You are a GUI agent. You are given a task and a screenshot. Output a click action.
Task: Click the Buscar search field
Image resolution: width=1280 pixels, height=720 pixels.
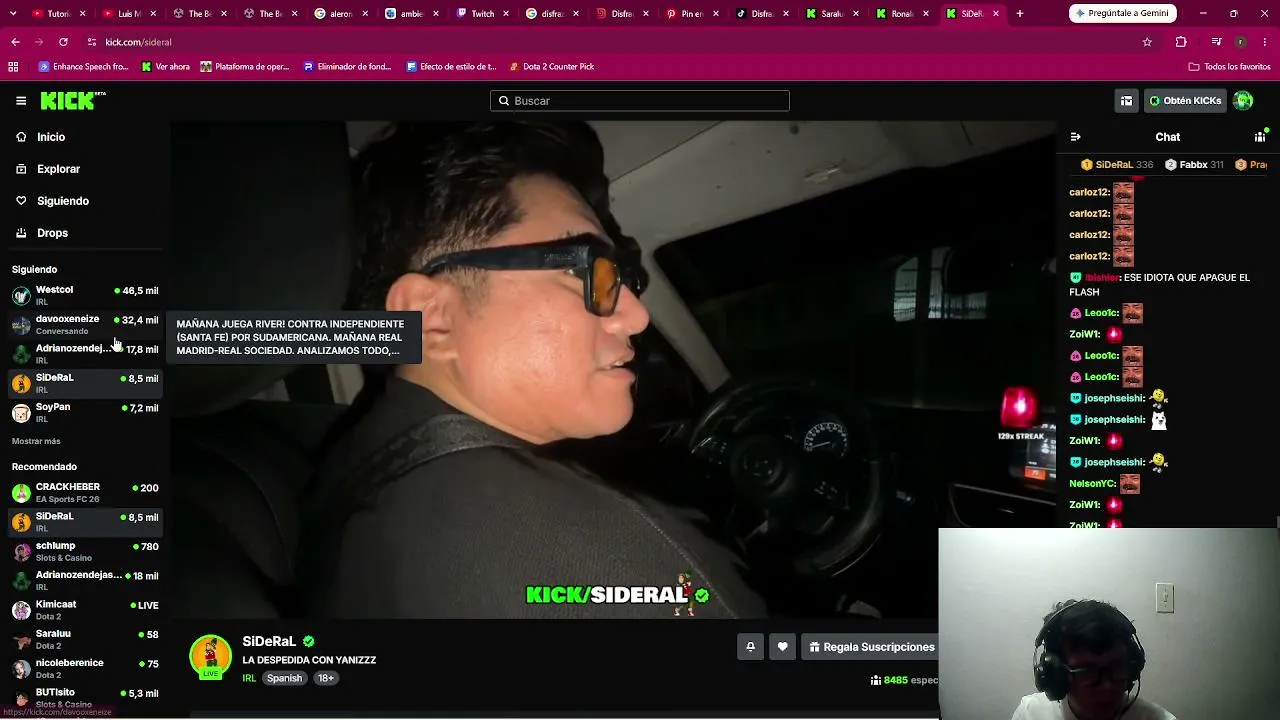[x=640, y=101]
